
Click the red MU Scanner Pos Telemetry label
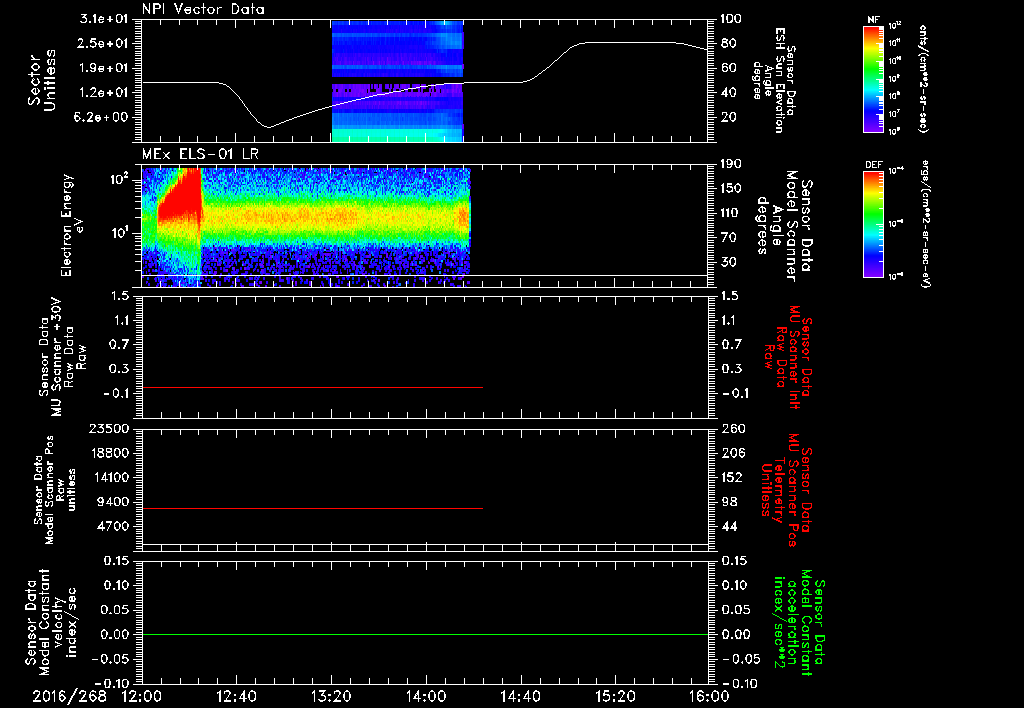[x=786, y=490]
